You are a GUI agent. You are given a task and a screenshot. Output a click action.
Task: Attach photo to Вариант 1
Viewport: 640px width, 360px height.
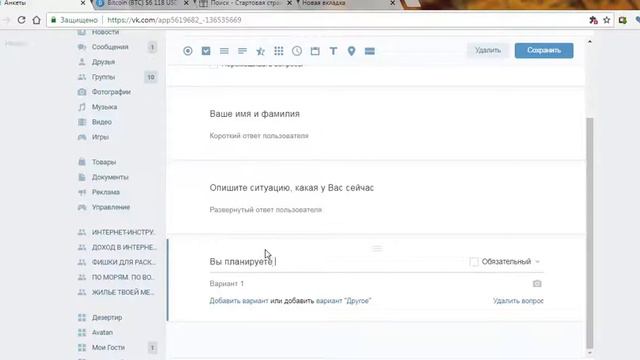click(537, 283)
